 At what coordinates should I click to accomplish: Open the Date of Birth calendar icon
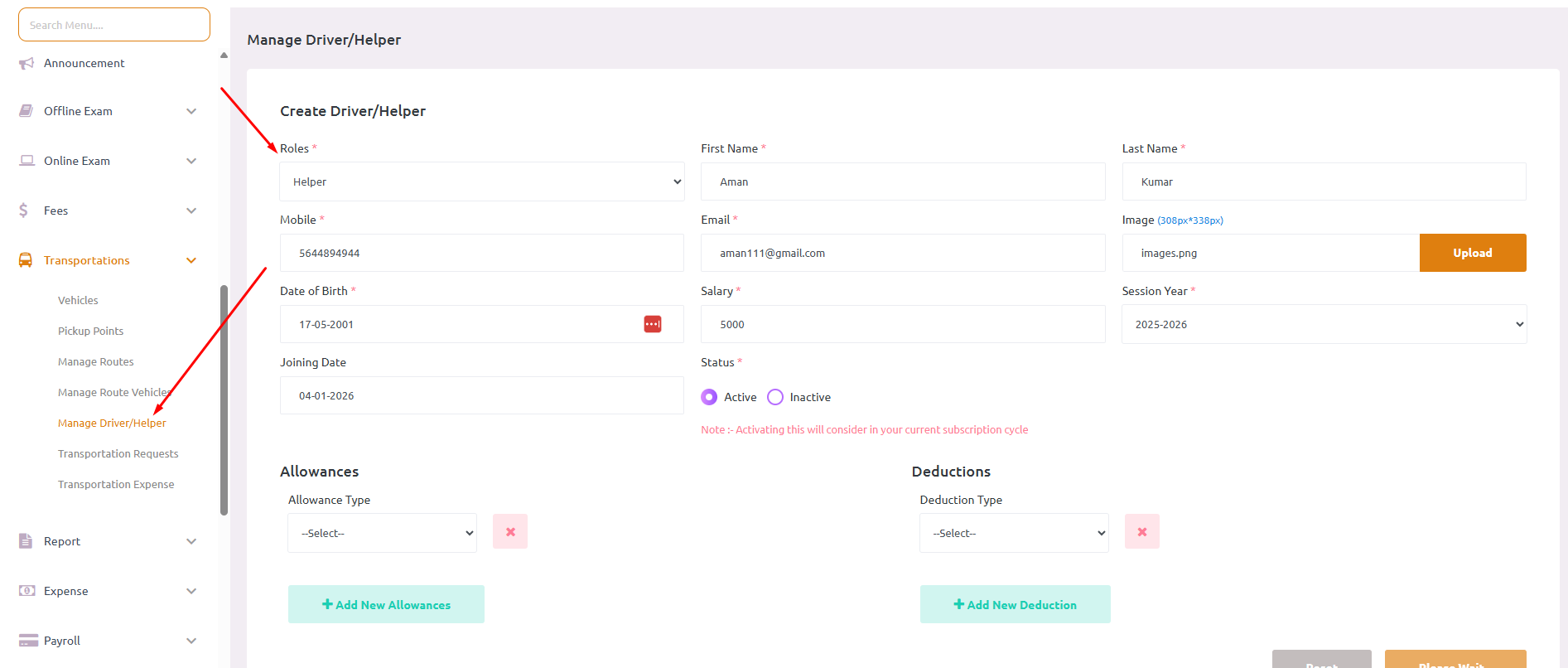pos(652,324)
